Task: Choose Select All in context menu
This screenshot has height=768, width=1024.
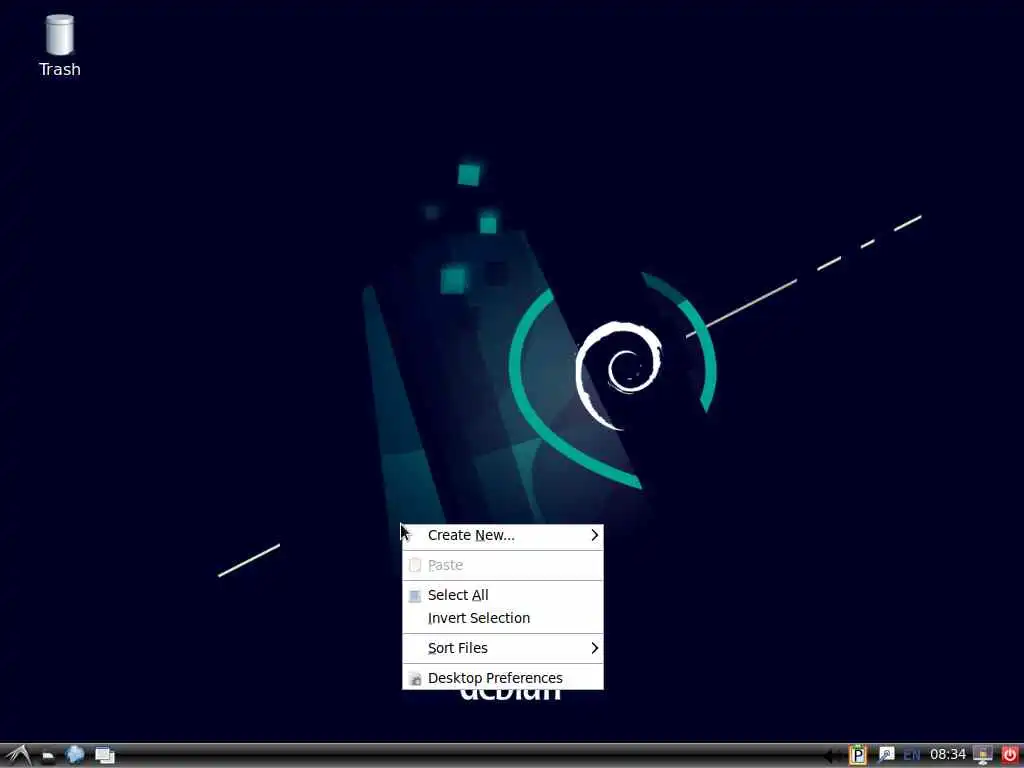Action: pyautogui.click(x=503, y=595)
